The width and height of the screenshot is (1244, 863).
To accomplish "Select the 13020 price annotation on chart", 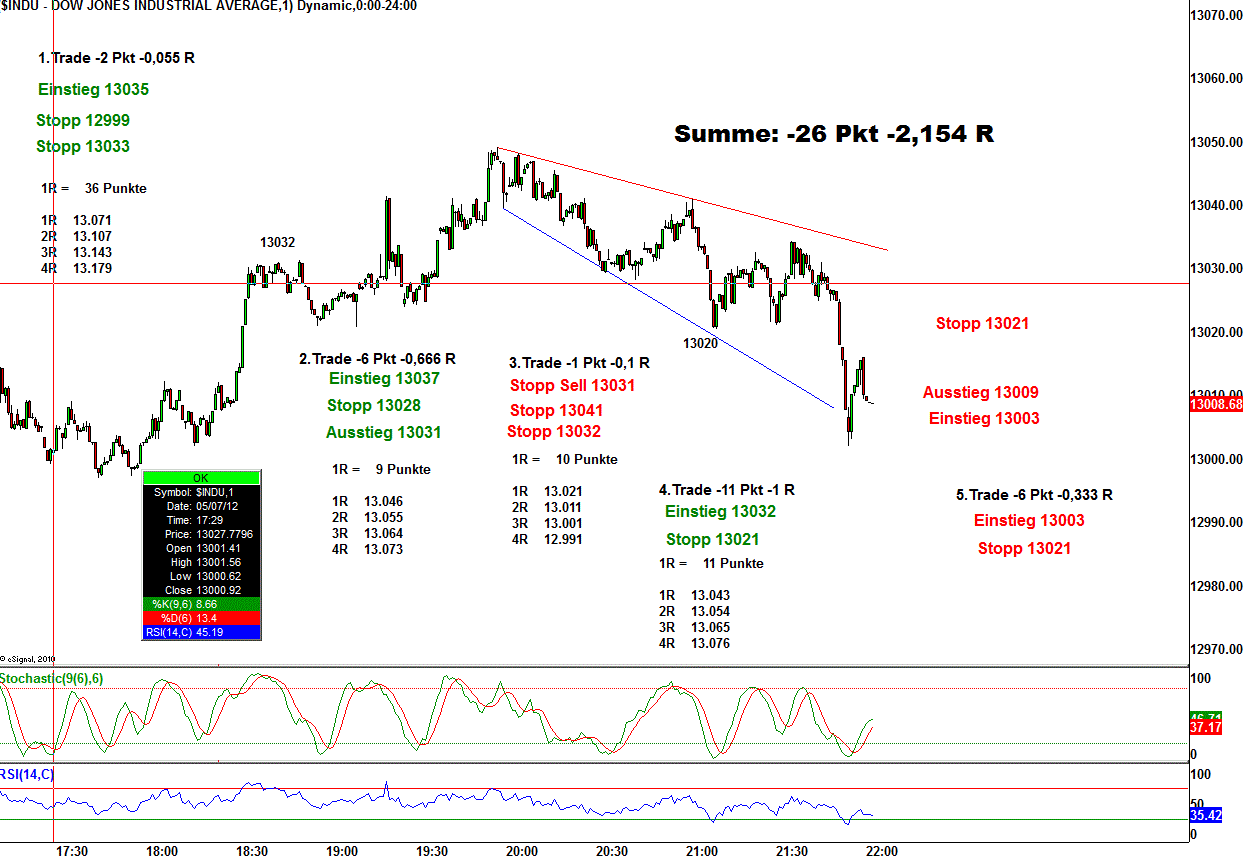I will tap(700, 343).
